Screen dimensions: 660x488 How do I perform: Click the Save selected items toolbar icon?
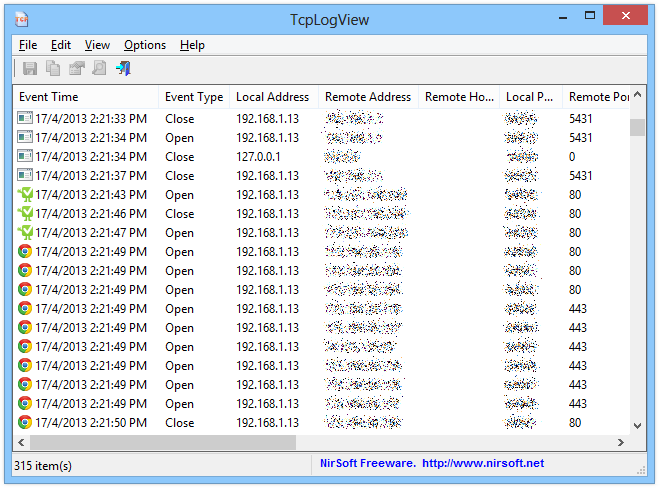click(30, 68)
